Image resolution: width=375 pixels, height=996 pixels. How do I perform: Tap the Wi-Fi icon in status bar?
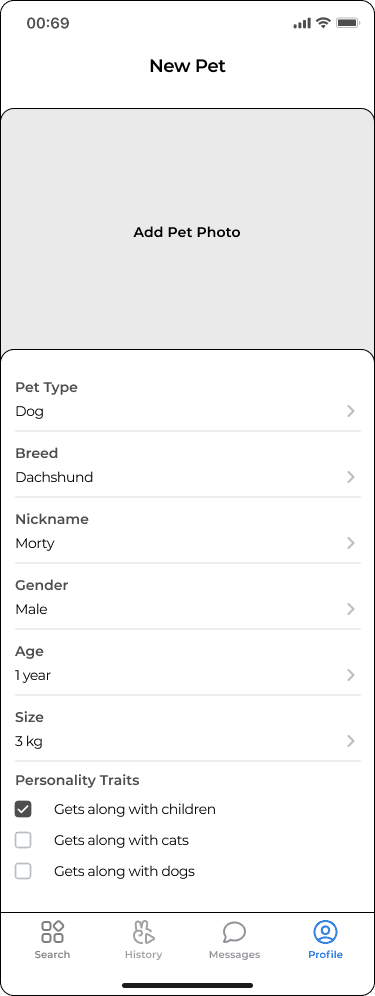(x=324, y=23)
